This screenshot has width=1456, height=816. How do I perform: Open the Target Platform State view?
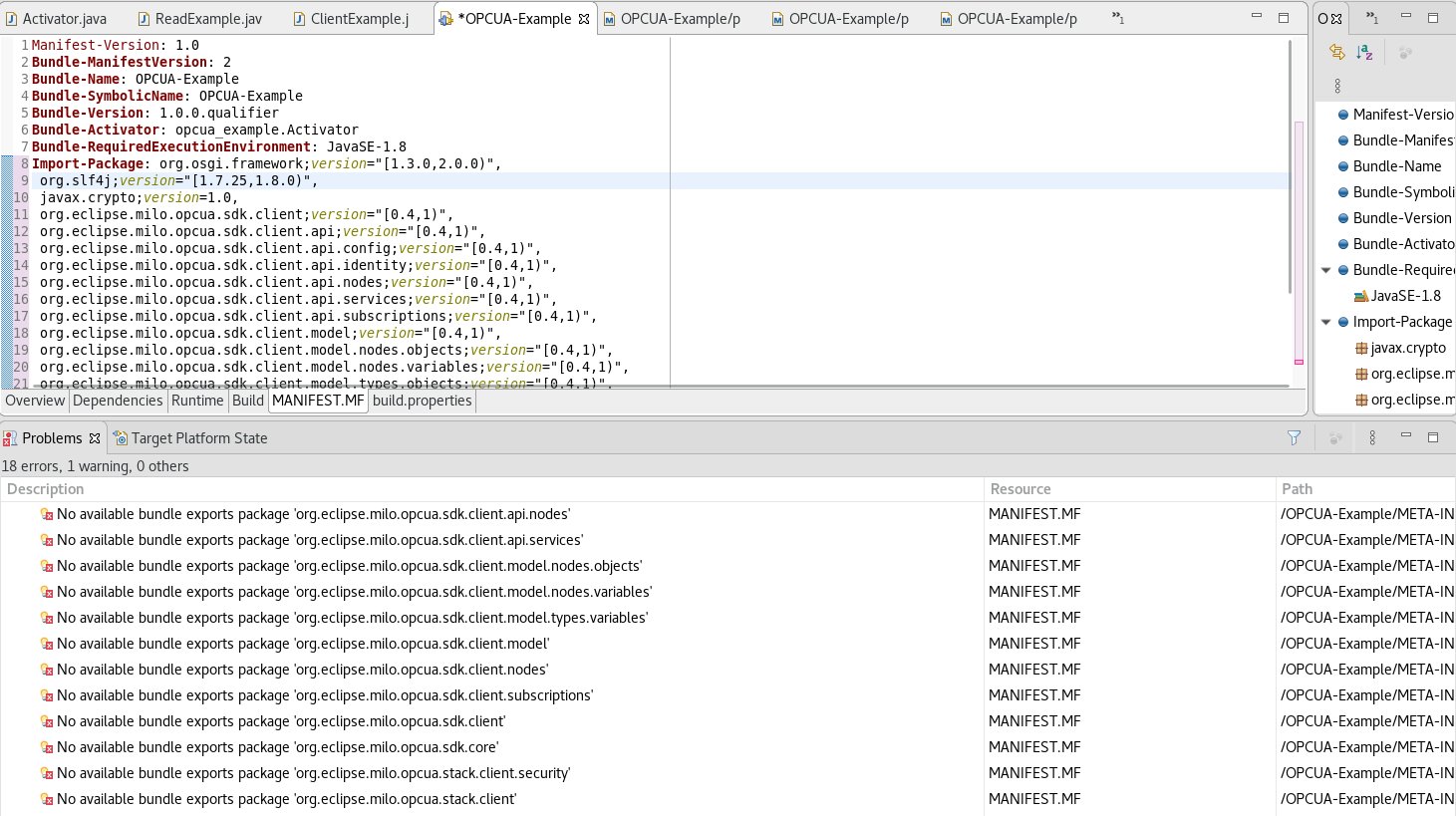click(190, 437)
